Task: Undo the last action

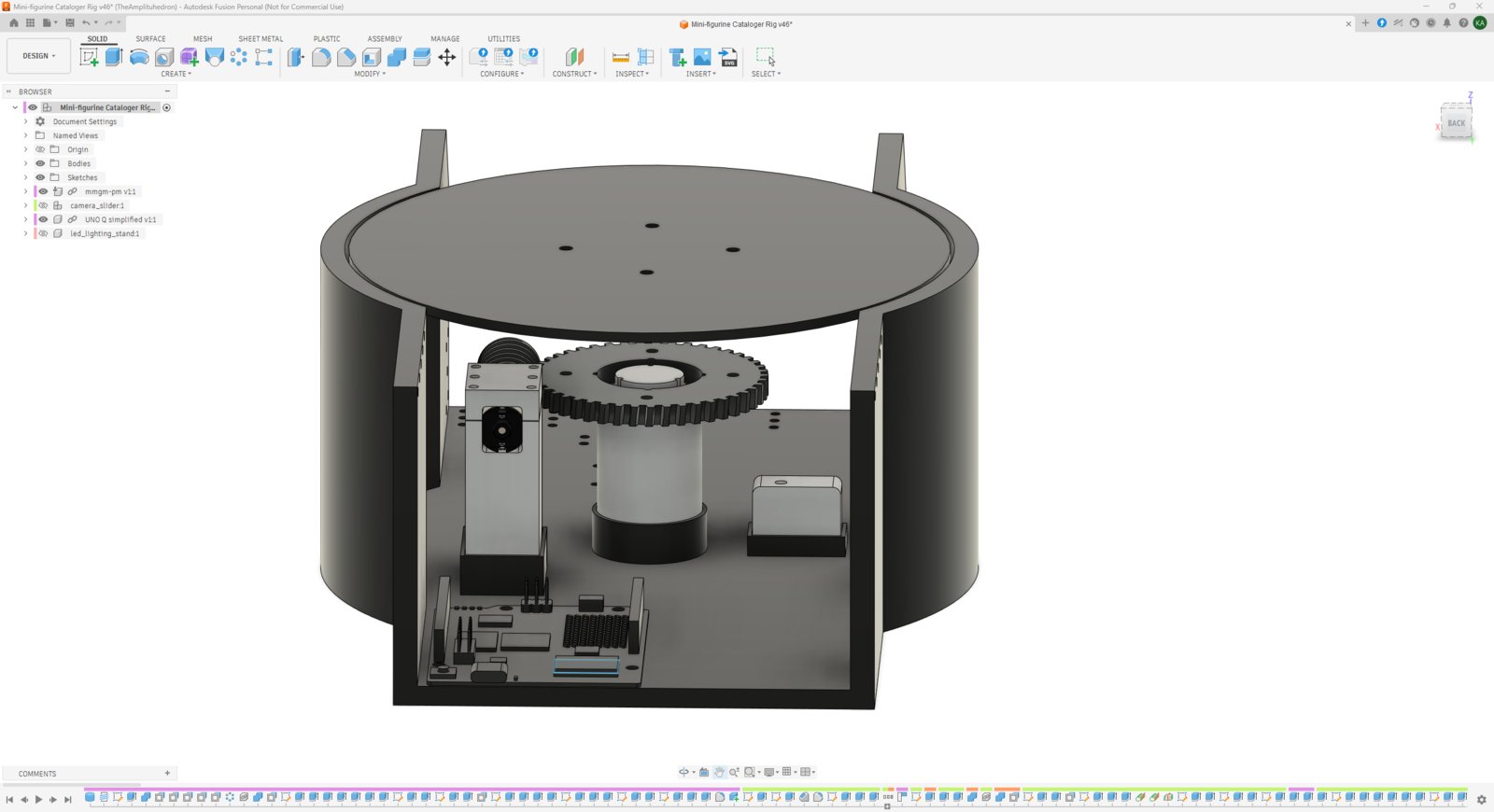Action: [x=86, y=22]
